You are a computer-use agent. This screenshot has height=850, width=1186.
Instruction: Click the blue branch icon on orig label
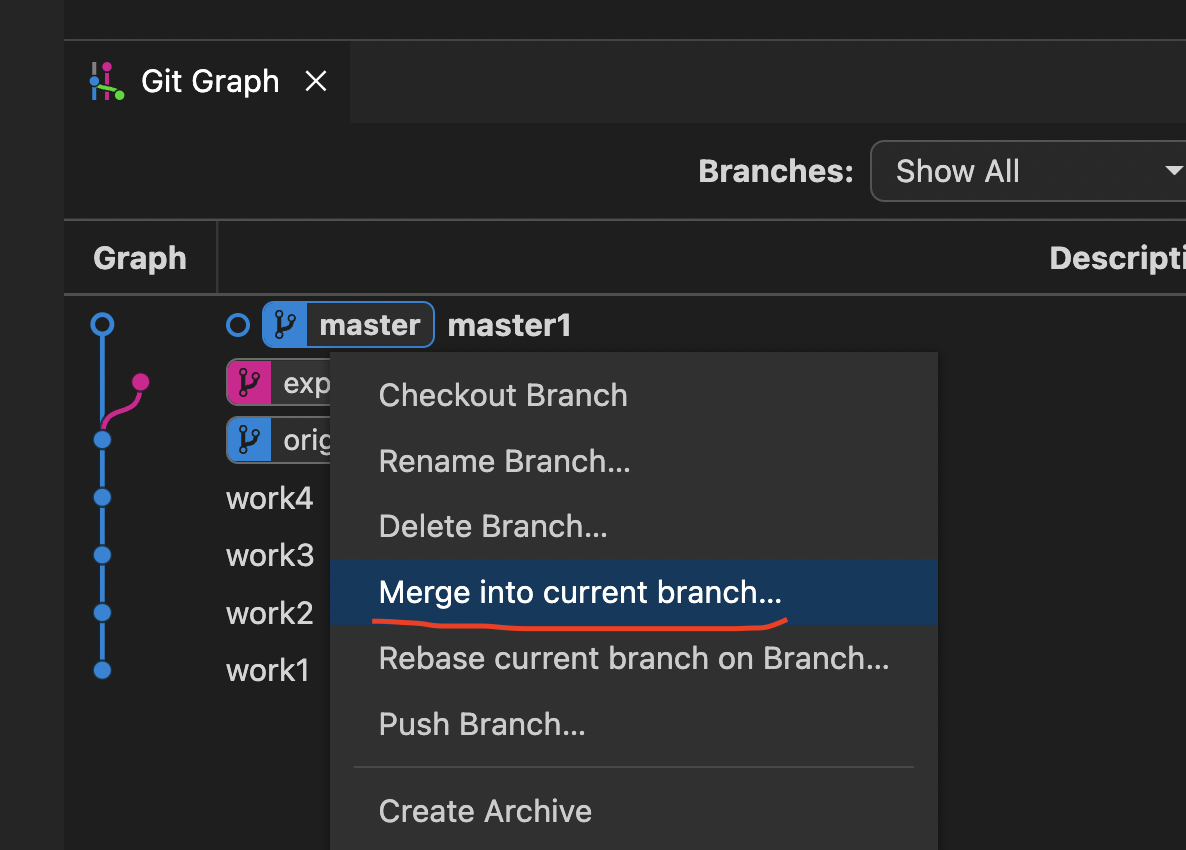[x=249, y=440]
